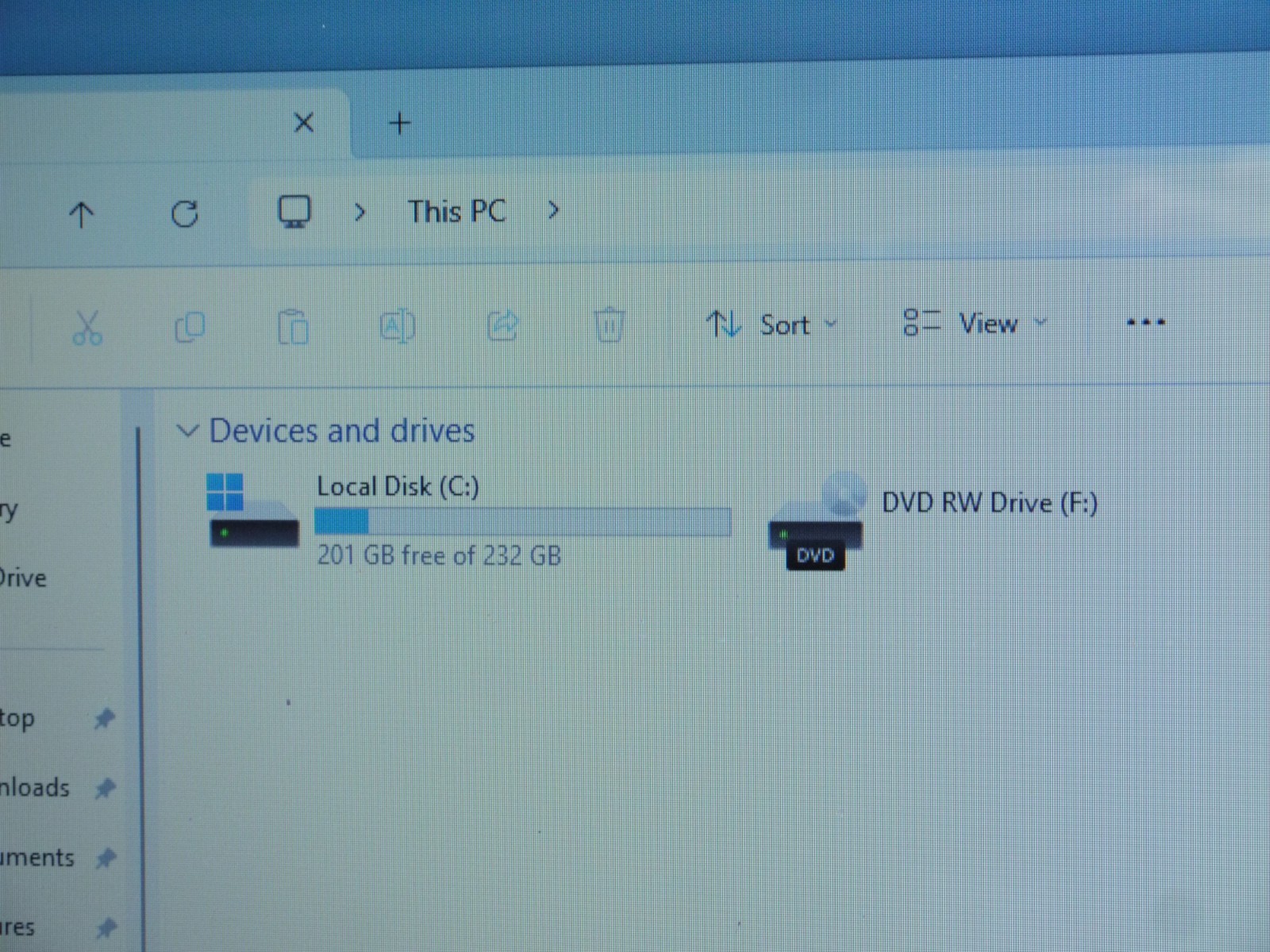
Task: Click the Local Disk (C:) label
Action: pyautogui.click(x=398, y=486)
